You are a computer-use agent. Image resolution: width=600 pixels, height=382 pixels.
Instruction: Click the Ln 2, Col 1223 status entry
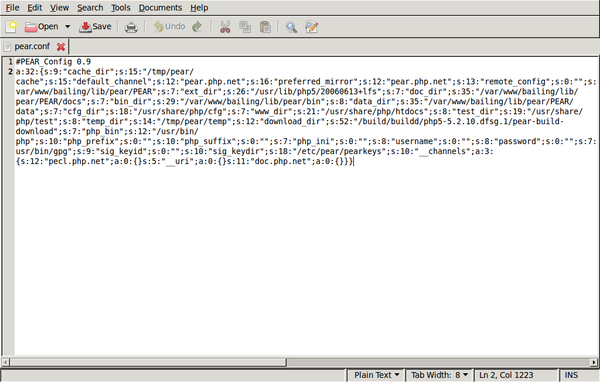(x=506, y=375)
